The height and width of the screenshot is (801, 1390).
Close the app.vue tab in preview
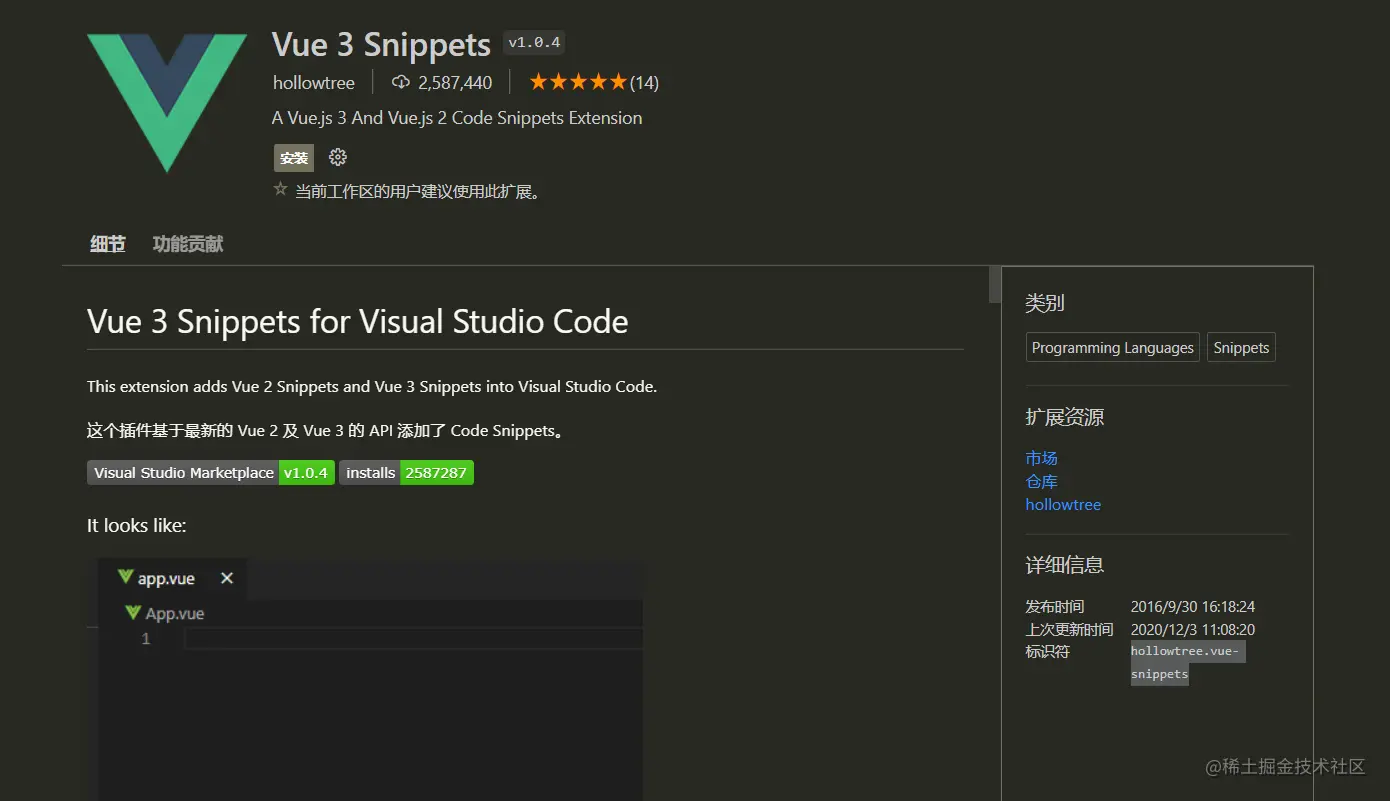(x=227, y=578)
